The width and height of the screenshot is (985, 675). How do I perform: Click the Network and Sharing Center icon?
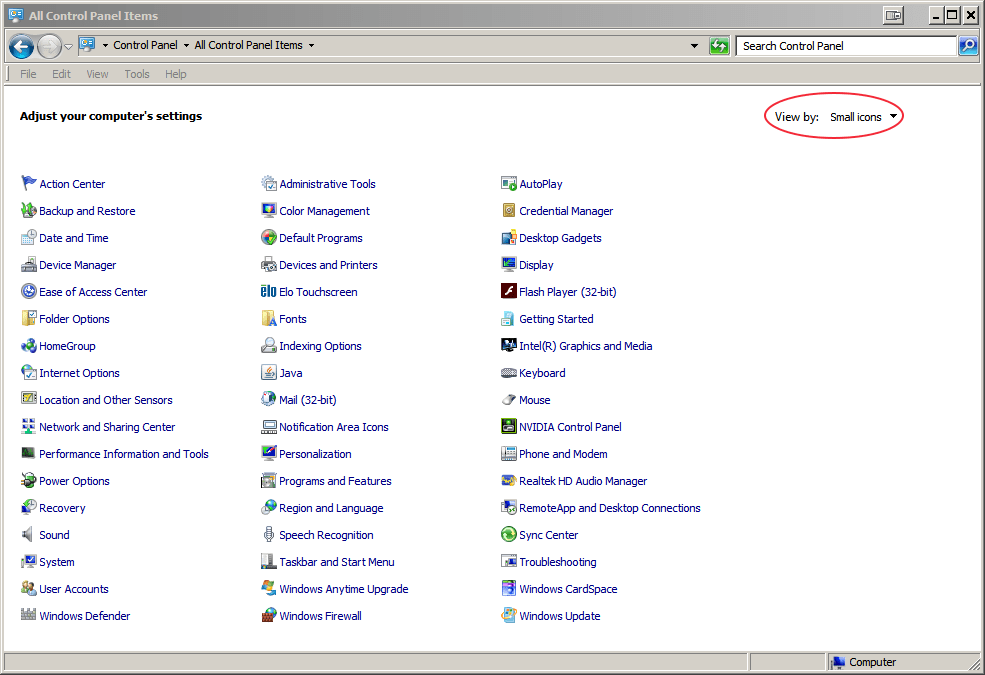(28, 426)
